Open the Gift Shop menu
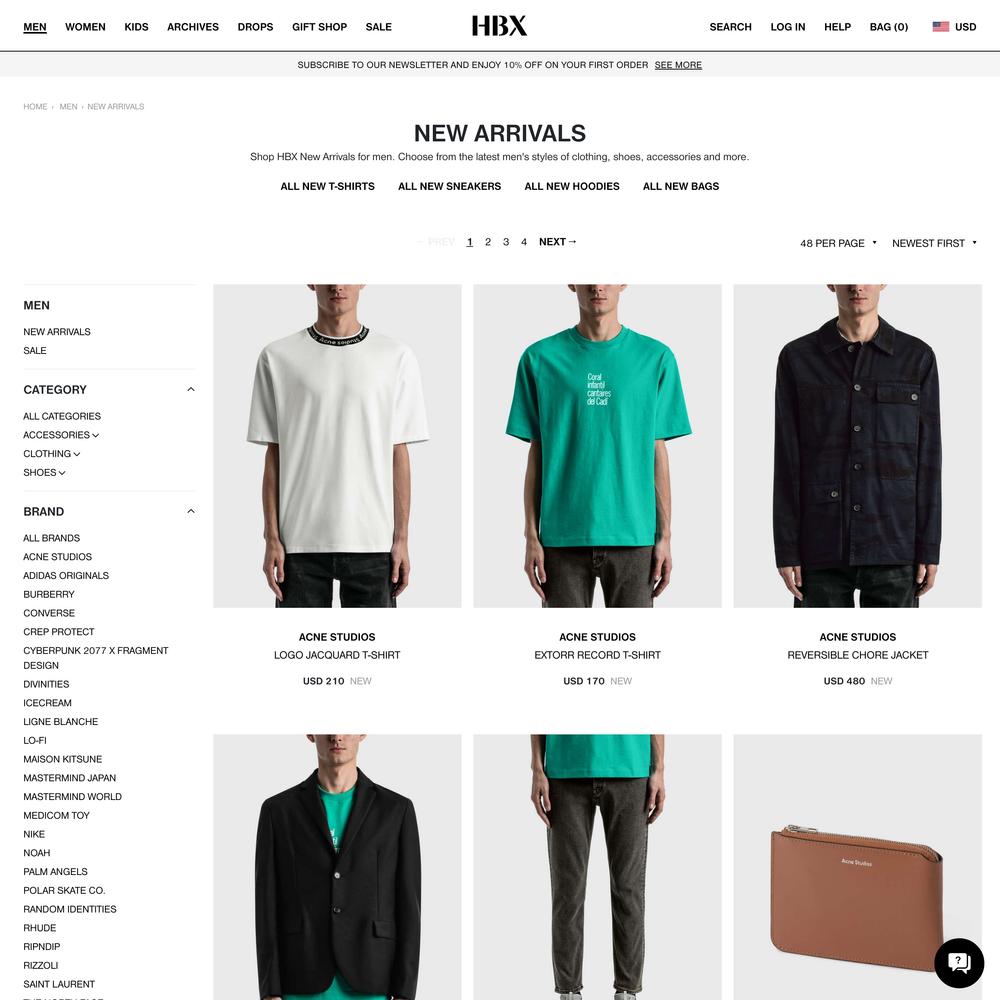 coord(320,27)
